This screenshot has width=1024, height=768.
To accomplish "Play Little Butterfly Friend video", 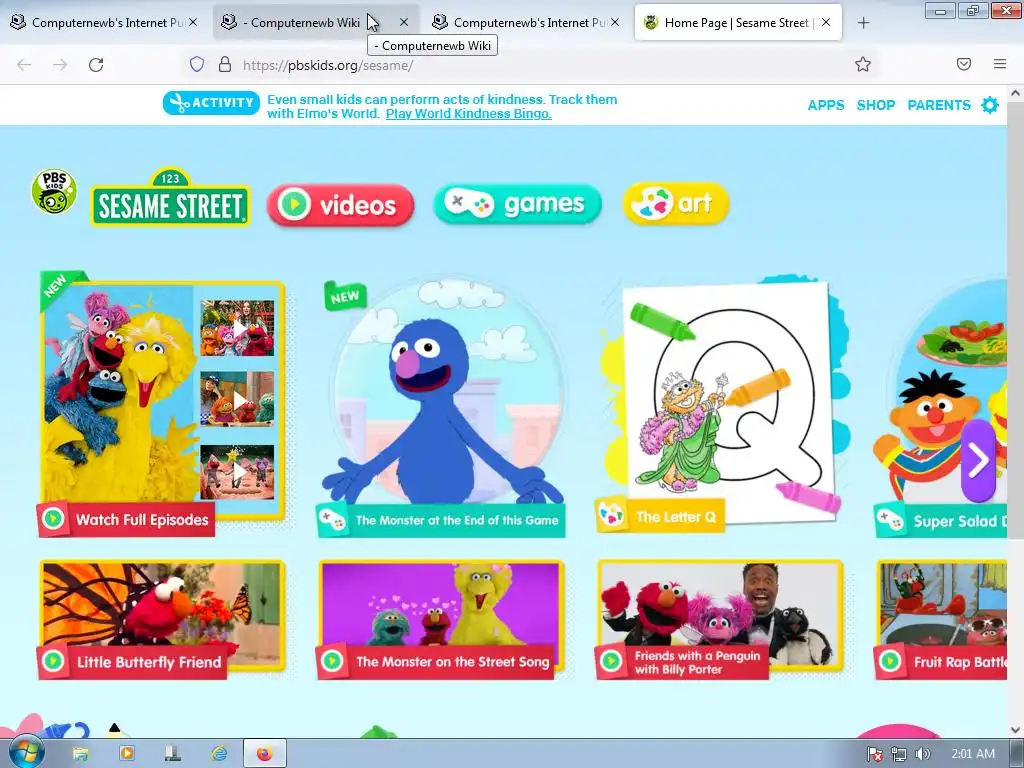I will 162,620.
